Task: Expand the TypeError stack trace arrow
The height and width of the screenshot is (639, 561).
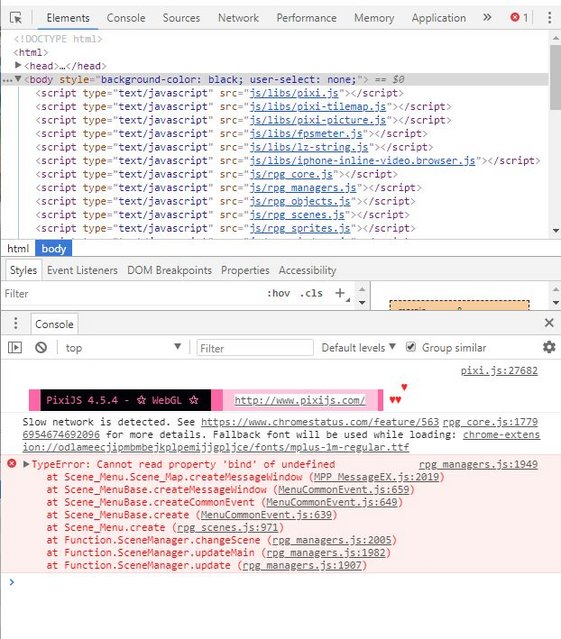Action: (26, 464)
